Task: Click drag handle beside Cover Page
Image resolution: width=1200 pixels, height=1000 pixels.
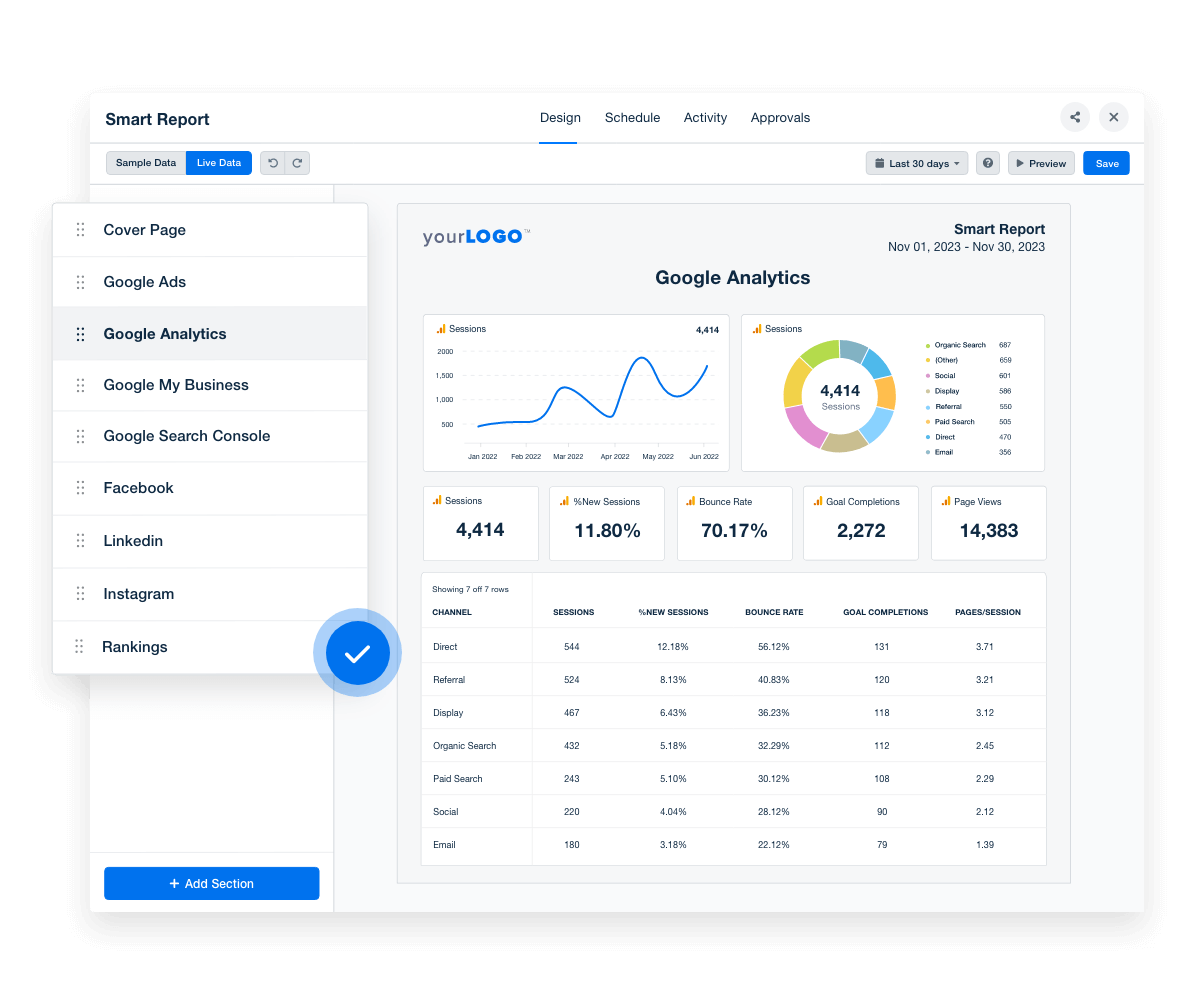Action: point(80,230)
